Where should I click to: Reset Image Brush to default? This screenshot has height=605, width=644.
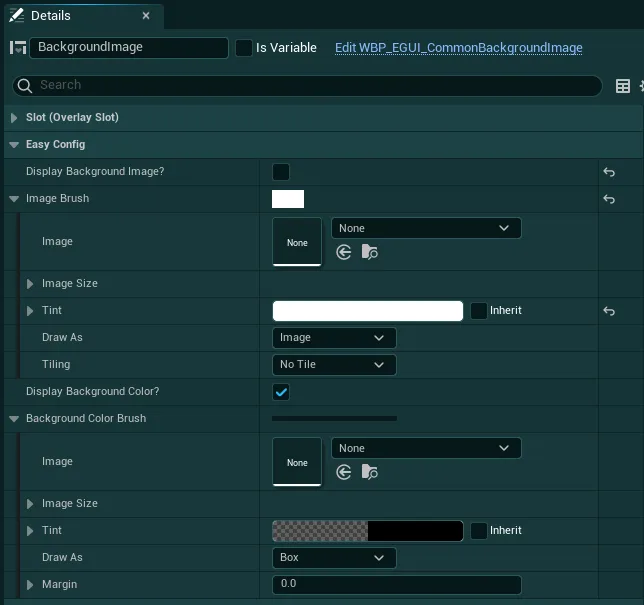pyautogui.click(x=609, y=199)
